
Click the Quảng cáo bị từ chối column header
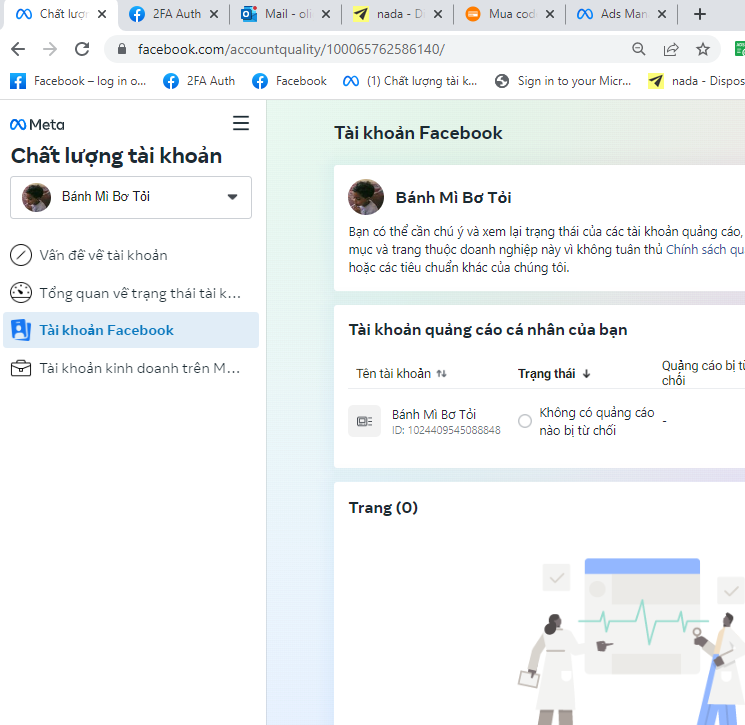pyautogui.click(x=703, y=373)
